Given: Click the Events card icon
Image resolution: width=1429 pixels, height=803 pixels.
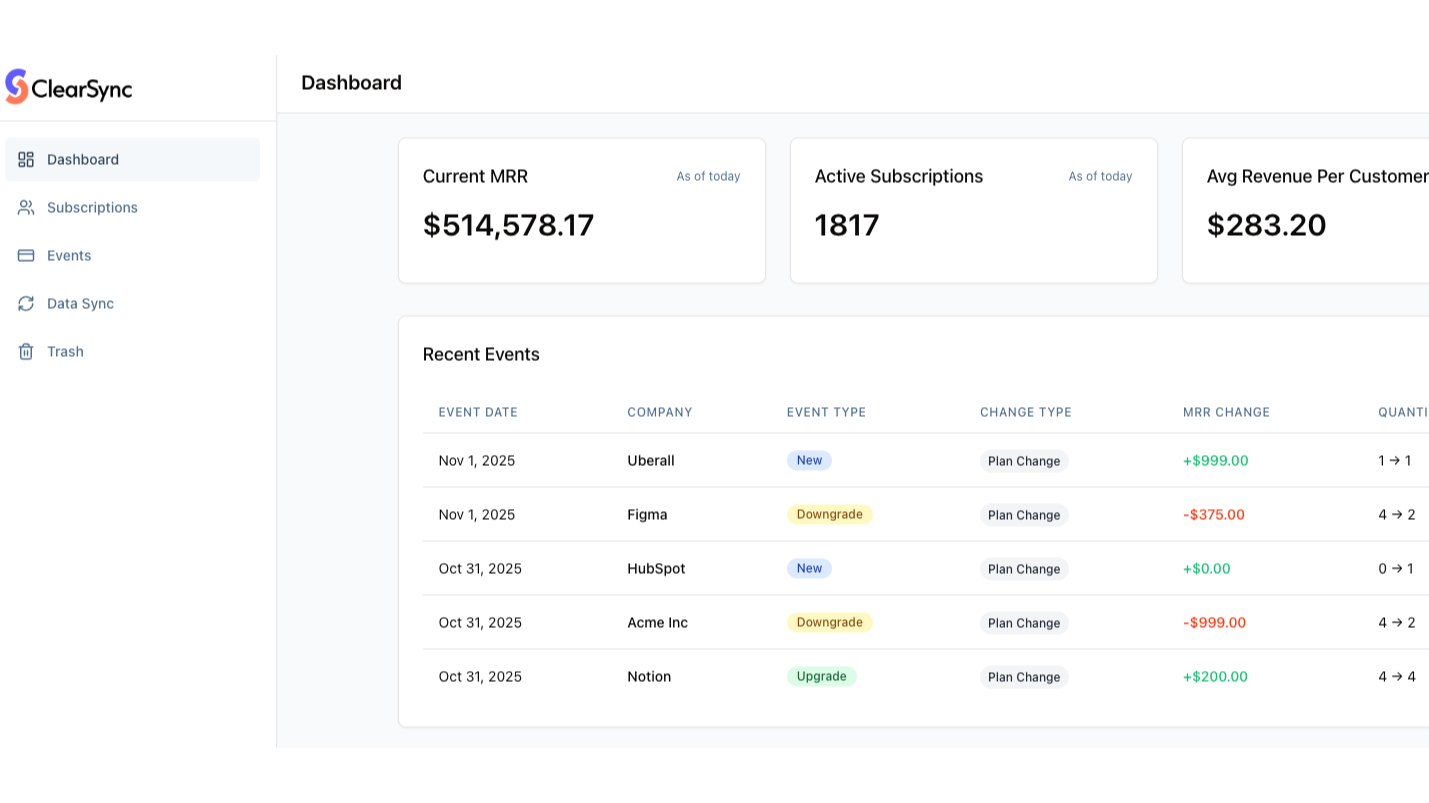Looking at the screenshot, I should [x=26, y=256].
